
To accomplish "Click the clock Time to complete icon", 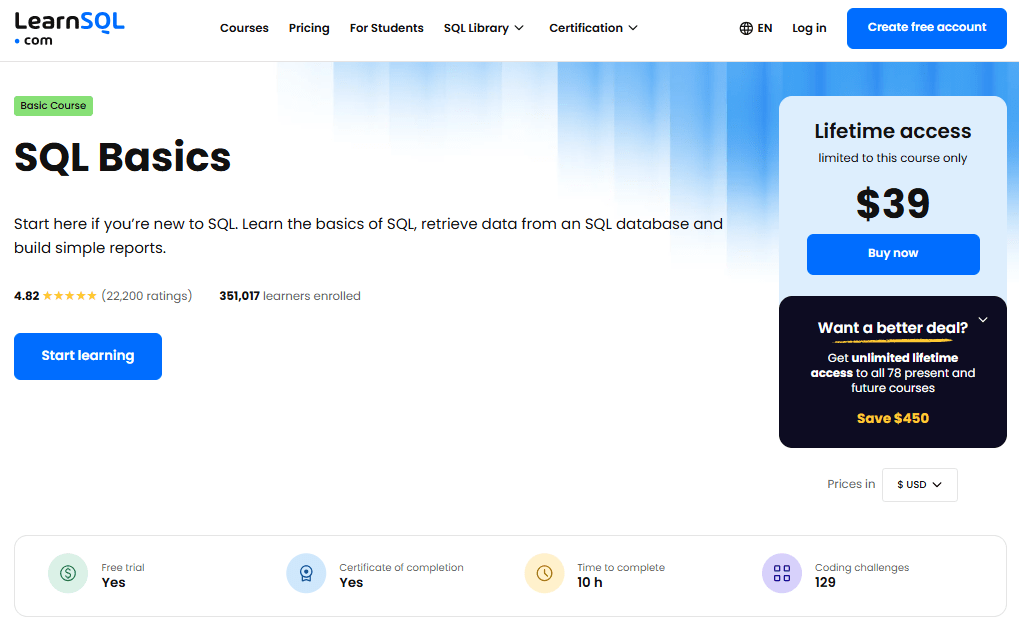I will [545, 573].
